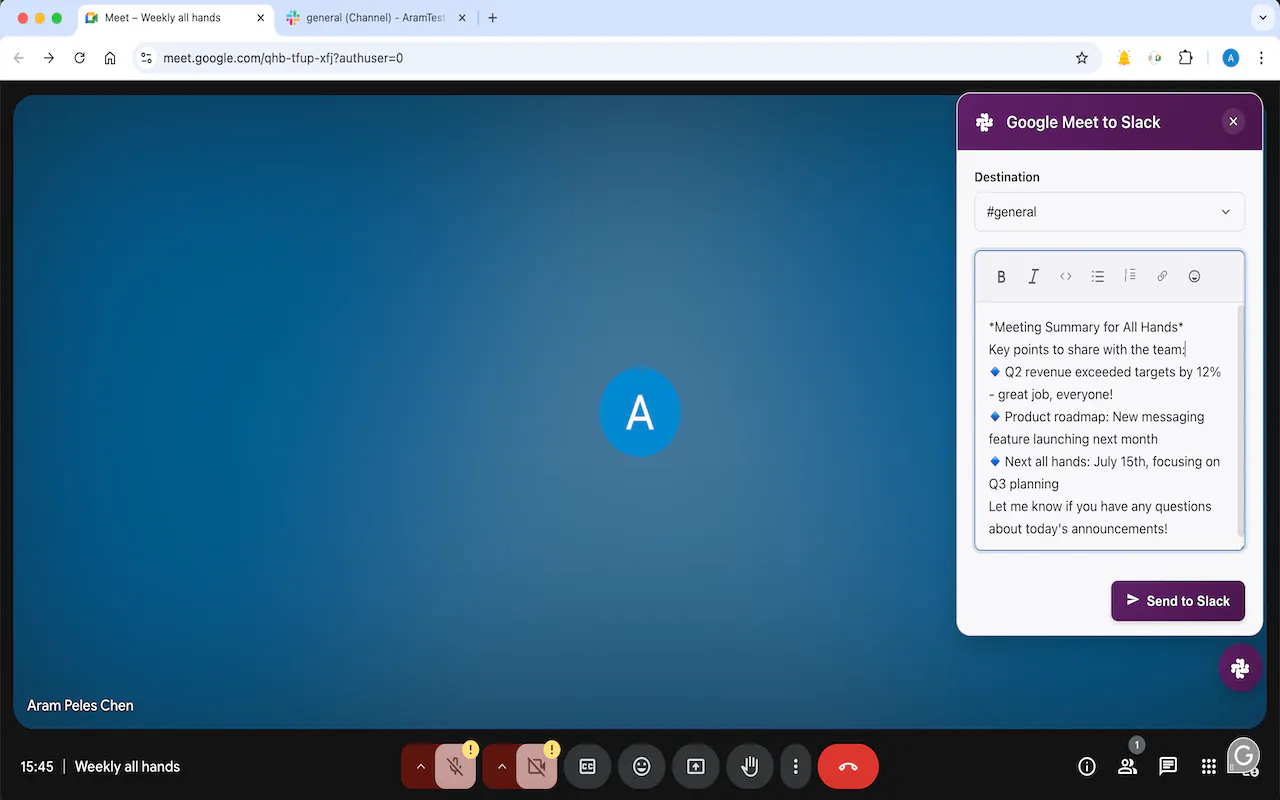Click the green-badged extension icon in toolbar
Image resolution: width=1280 pixels, height=800 pixels.
(1155, 58)
